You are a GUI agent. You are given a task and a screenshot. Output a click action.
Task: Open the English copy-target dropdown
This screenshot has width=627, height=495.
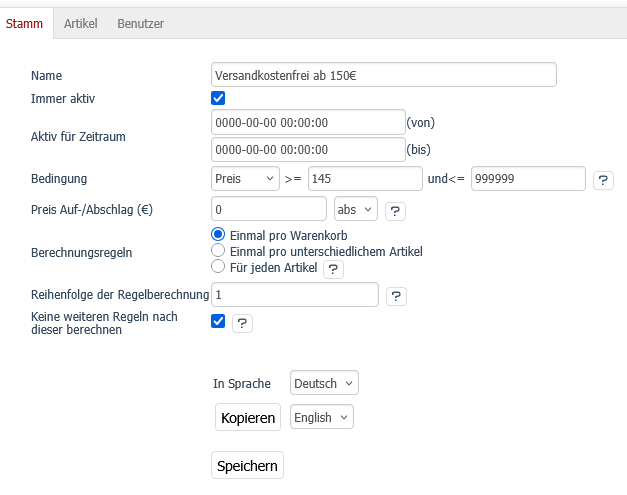tap(321, 418)
